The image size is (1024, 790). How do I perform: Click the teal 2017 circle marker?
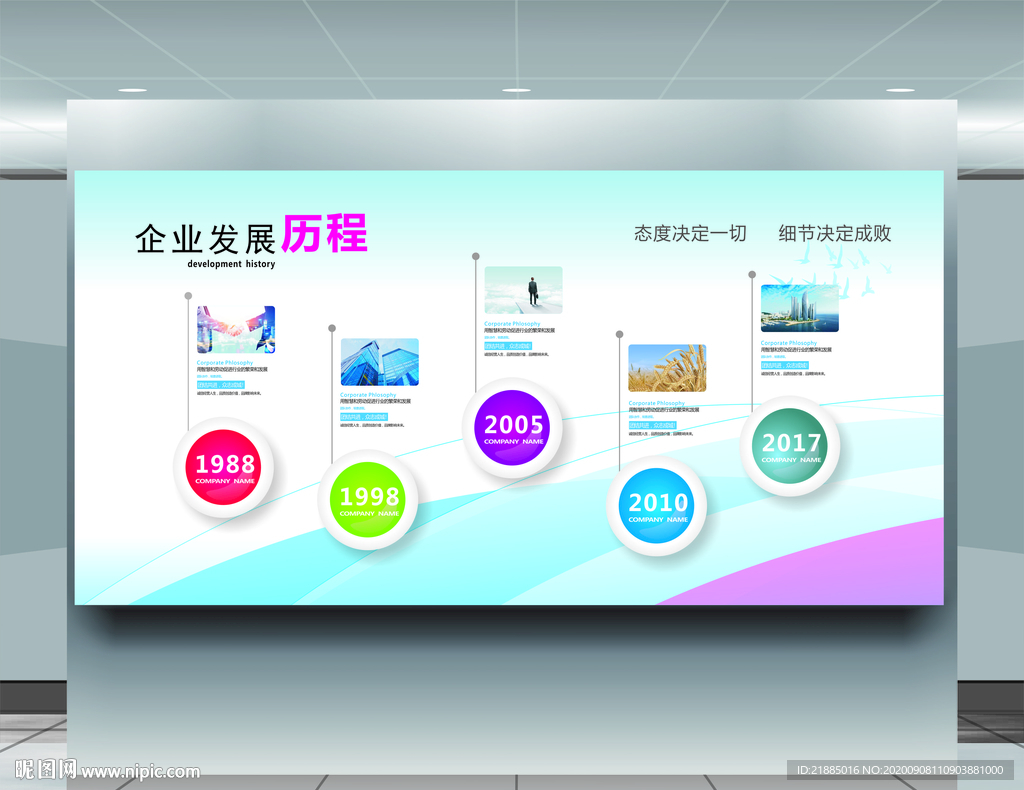tap(790, 446)
